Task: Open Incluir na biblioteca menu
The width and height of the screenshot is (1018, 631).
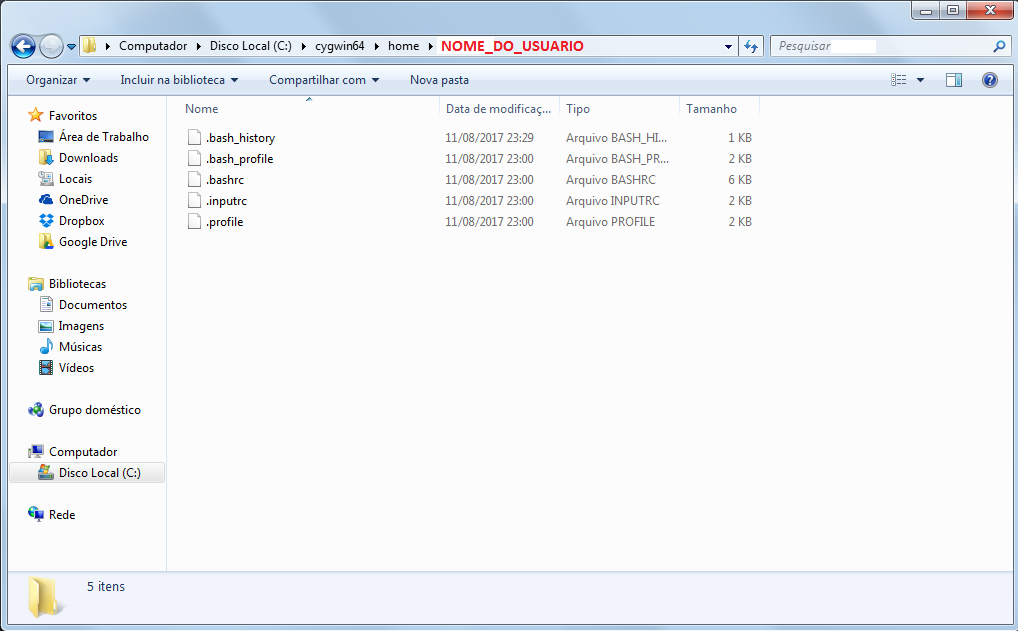Action: pos(178,80)
